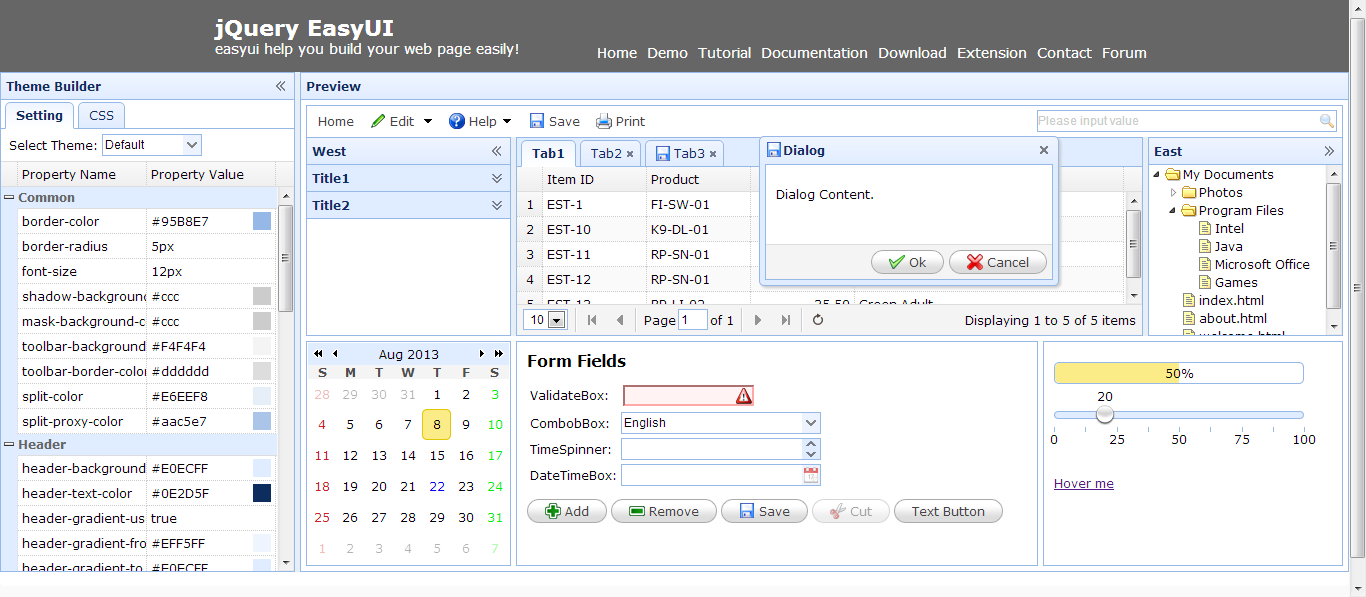Screen dimensions: 1366x597
Task: Click the Cancel dialog button
Action: [x=998, y=262]
